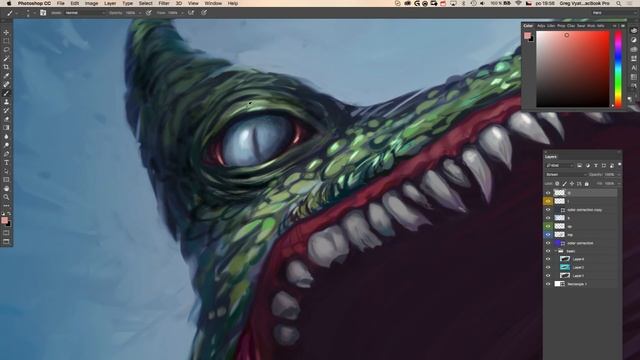Select the Zoom tool

click(x=6, y=197)
